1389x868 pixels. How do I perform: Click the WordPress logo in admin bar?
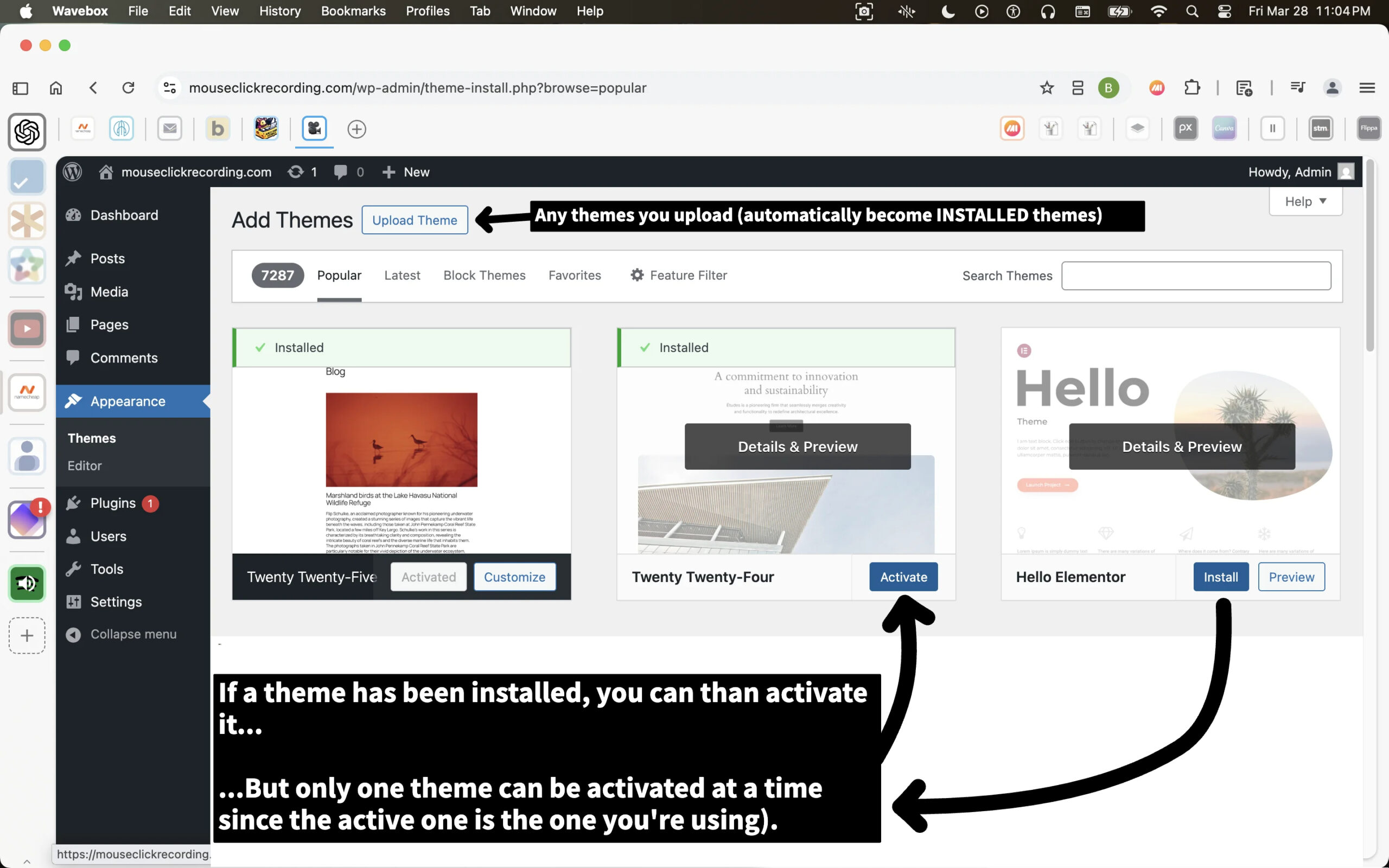[72, 171]
